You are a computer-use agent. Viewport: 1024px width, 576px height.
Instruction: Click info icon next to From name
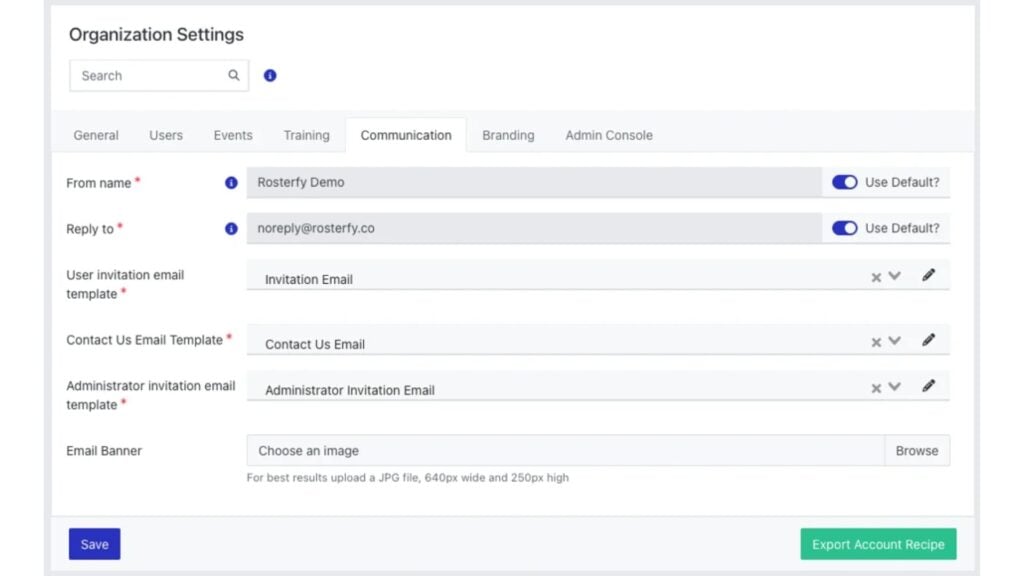[x=231, y=183]
